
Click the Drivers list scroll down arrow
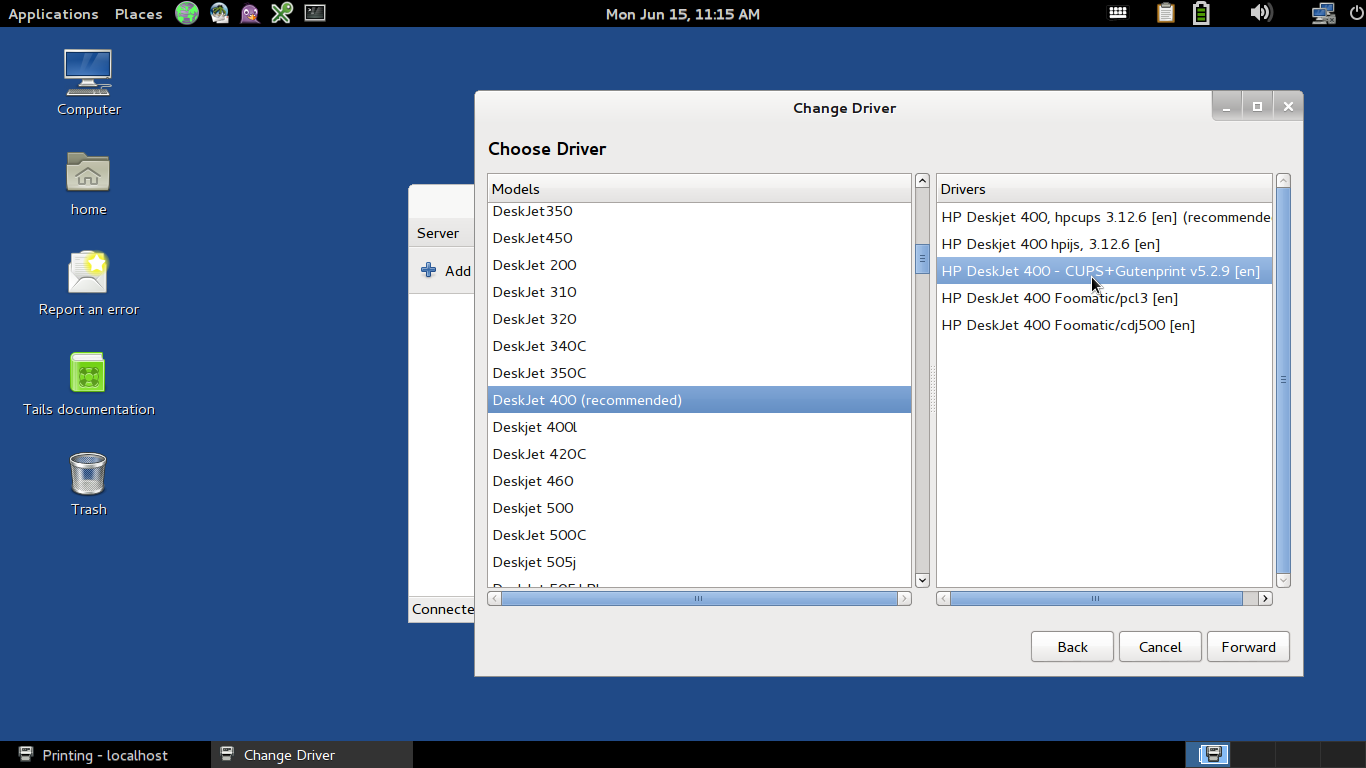(x=1284, y=580)
